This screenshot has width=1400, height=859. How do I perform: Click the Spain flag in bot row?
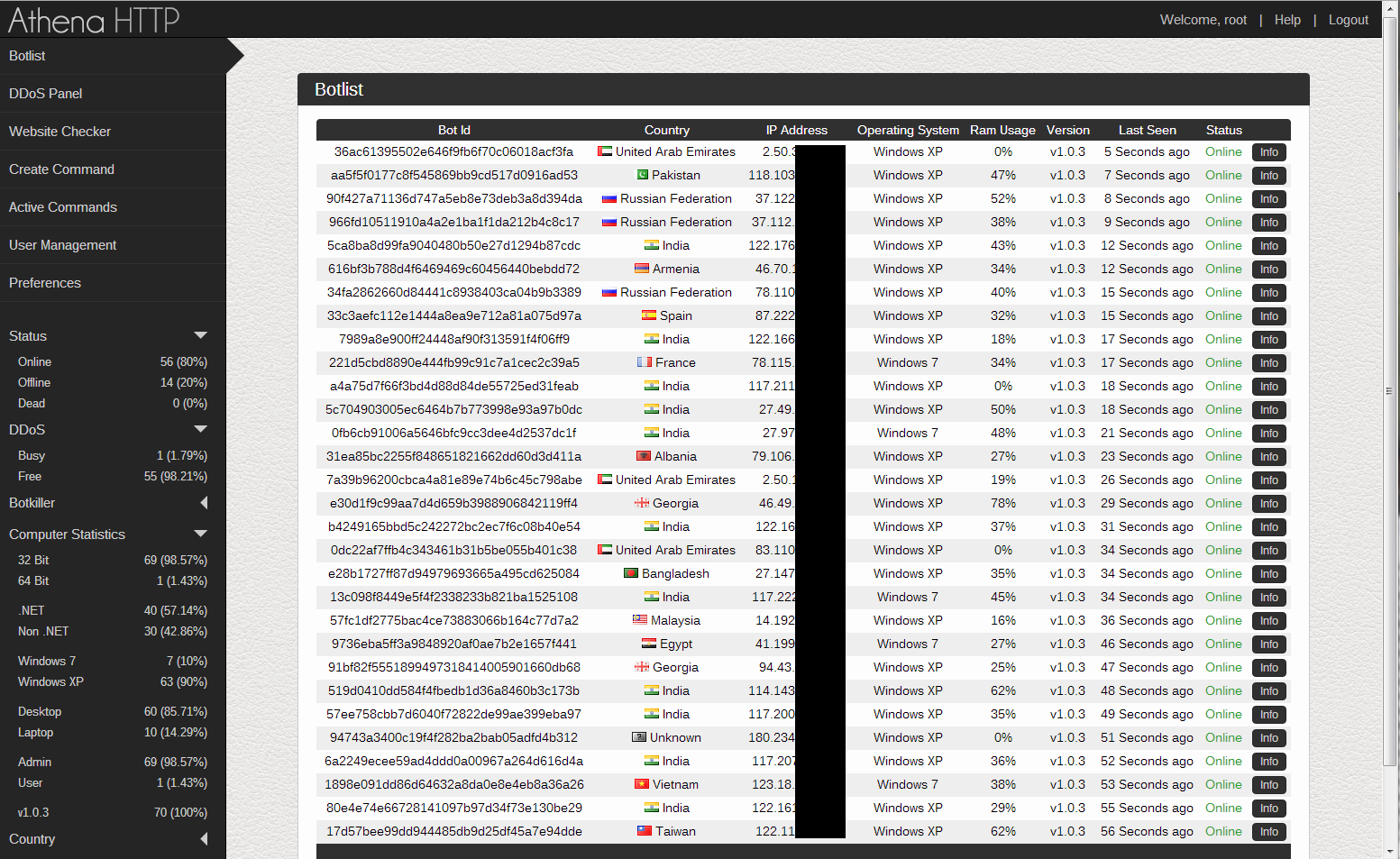[x=649, y=315]
